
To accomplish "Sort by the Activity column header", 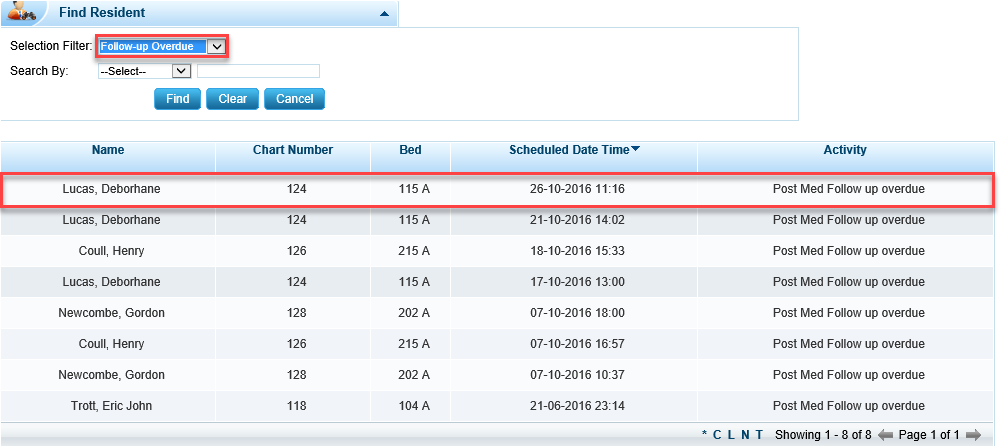I will click(x=845, y=150).
